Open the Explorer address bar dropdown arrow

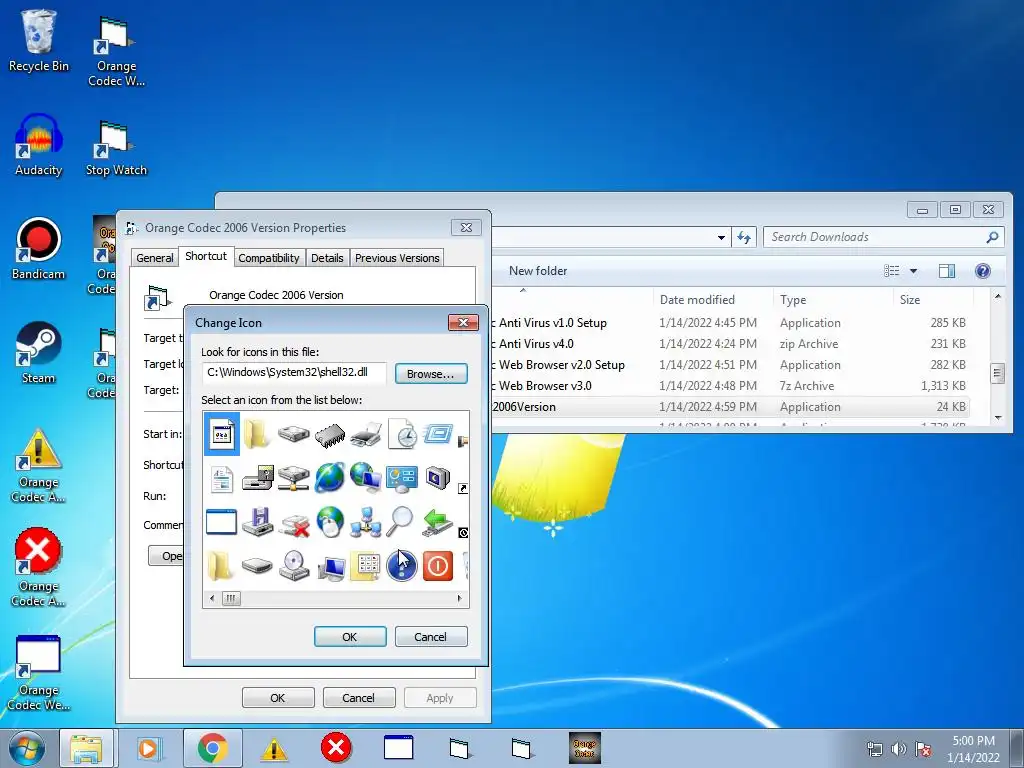click(721, 238)
